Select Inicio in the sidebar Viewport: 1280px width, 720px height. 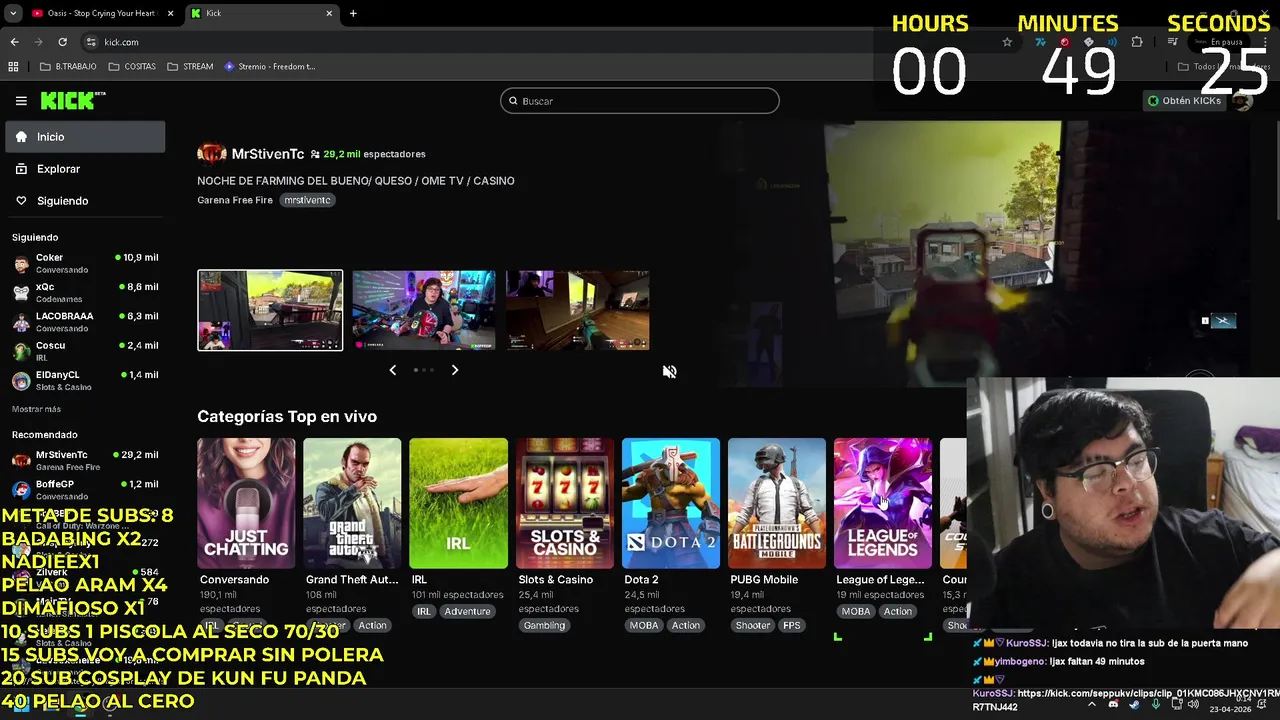pos(85,137)
